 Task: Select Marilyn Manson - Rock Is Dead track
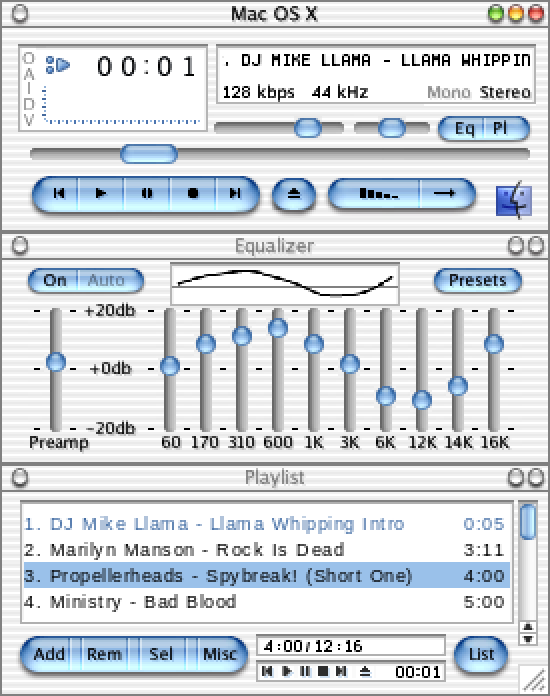click(266, 550)
